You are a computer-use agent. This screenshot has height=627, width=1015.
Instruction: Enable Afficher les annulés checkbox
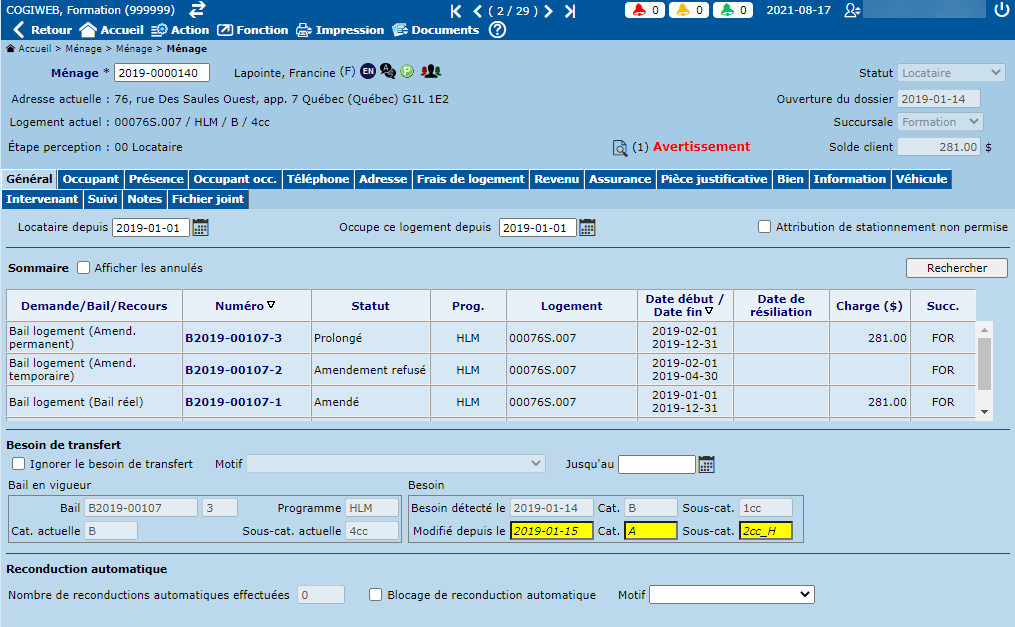(84, 268)
